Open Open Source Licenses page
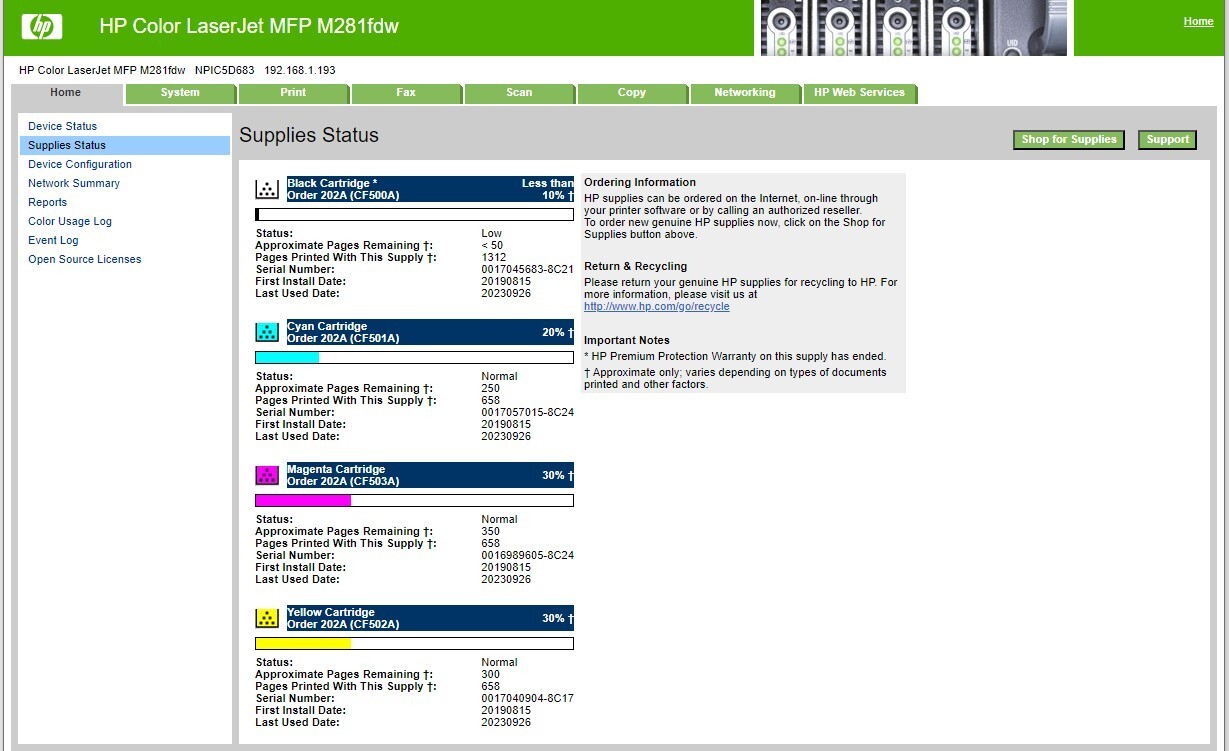This screenshot has height=751, width=1229. 85,260
